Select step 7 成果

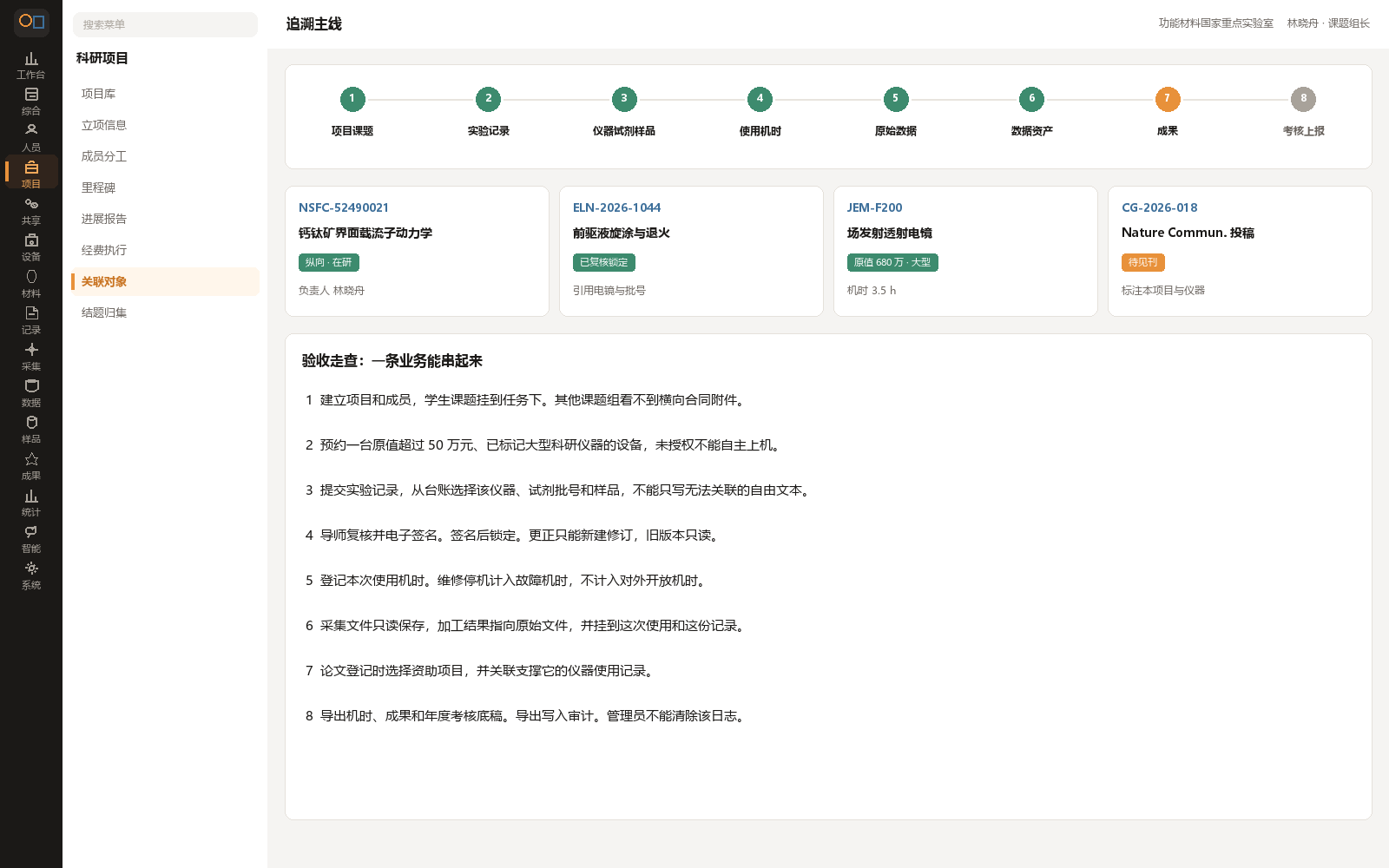pos(1167,112)
